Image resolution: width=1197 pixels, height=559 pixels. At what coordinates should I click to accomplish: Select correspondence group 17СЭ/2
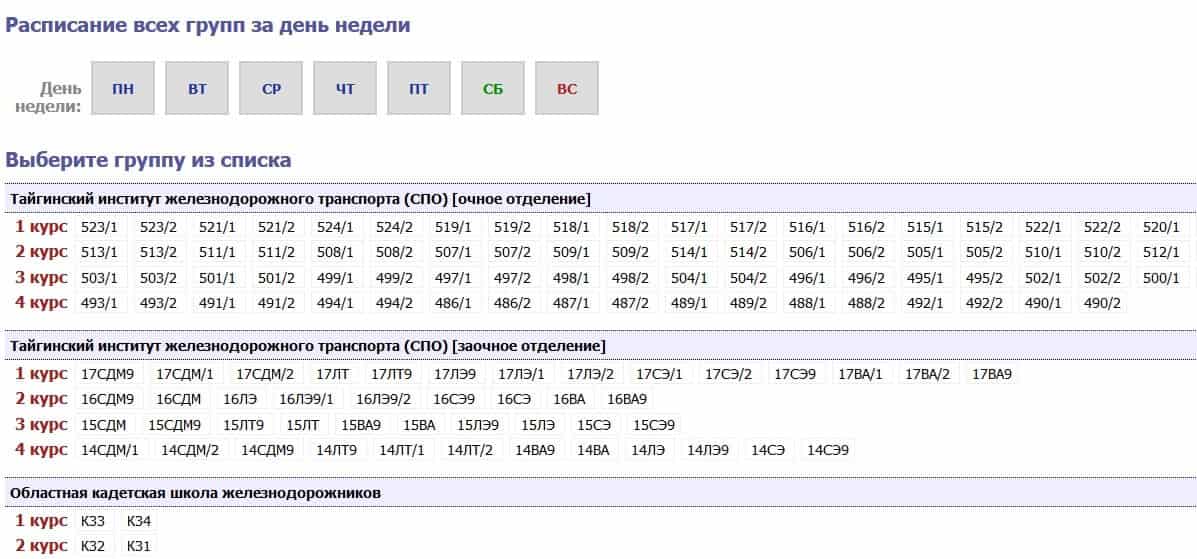[728, 374]
